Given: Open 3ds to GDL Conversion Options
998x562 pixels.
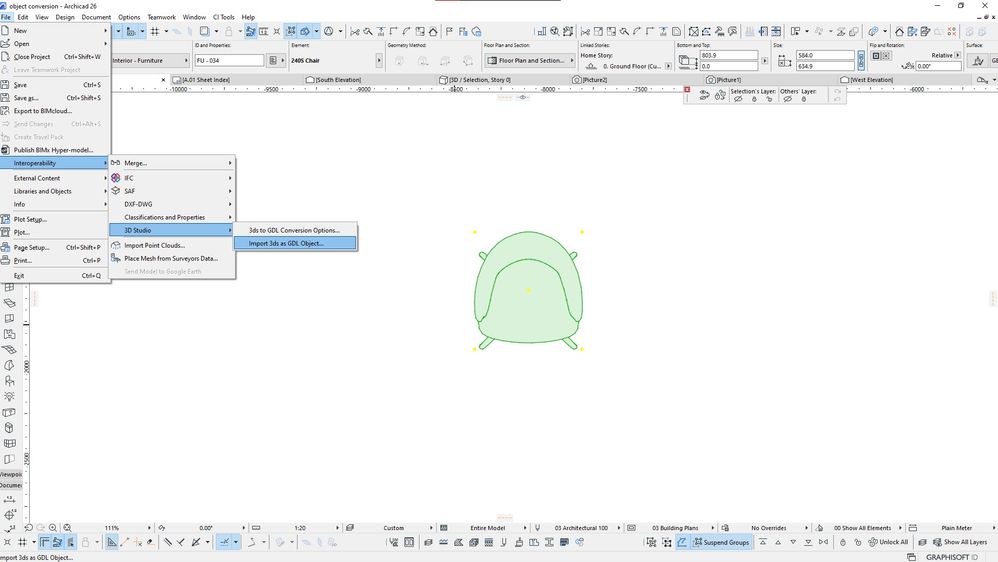Looking at the screenshot, I should tap(294, 230).
